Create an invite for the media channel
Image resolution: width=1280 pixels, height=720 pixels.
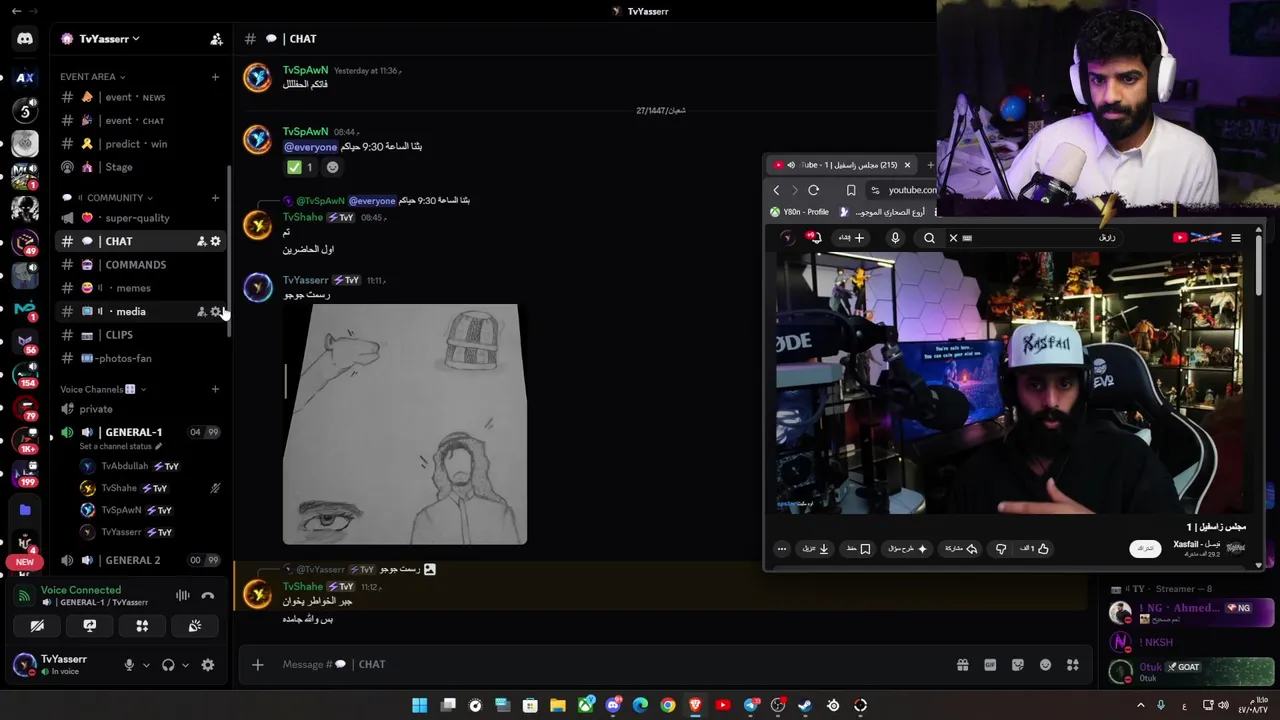point(201,312)
